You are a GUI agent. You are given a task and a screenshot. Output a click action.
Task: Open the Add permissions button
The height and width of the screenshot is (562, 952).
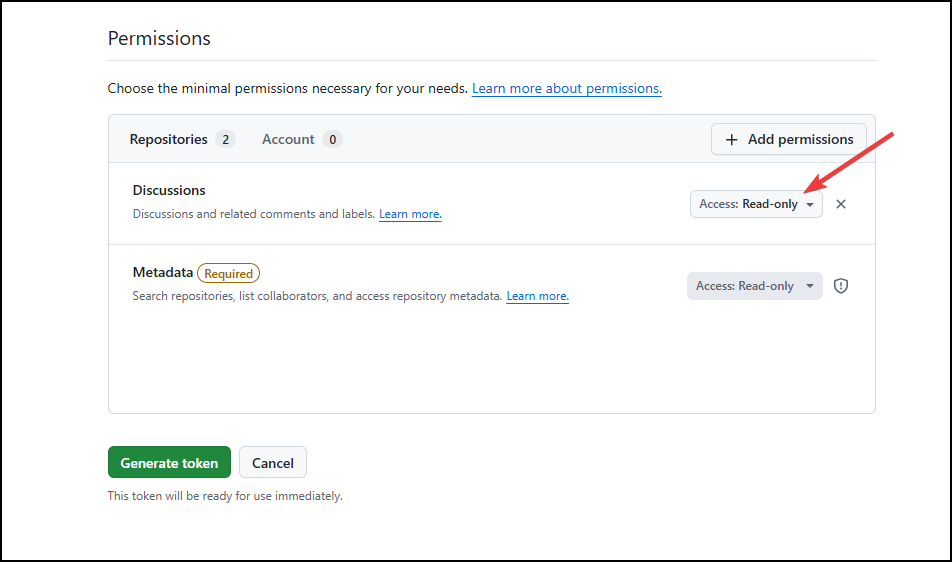click(x=789, y=140)
